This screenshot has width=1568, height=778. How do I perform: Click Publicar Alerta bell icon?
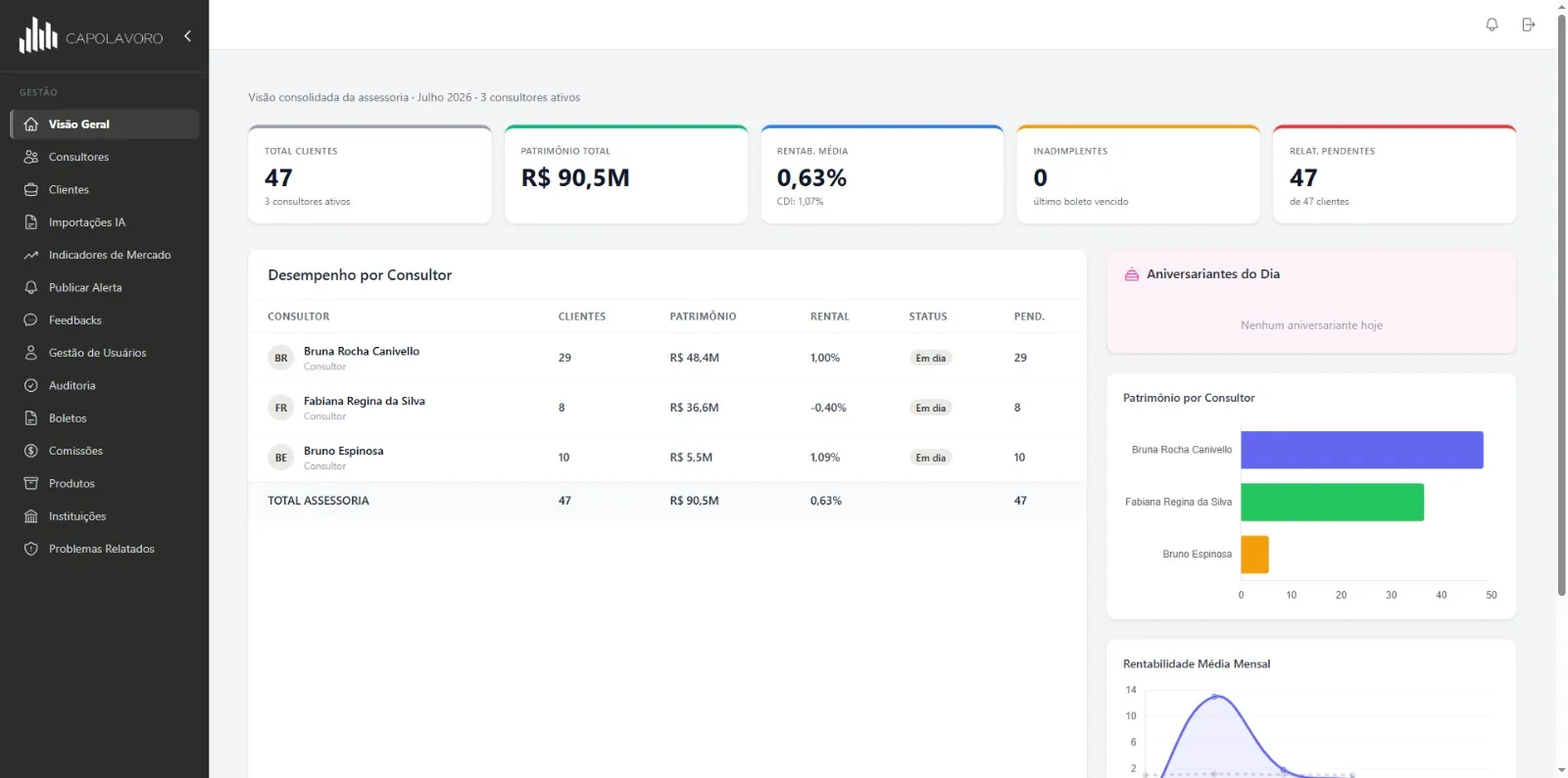point(31,287)
